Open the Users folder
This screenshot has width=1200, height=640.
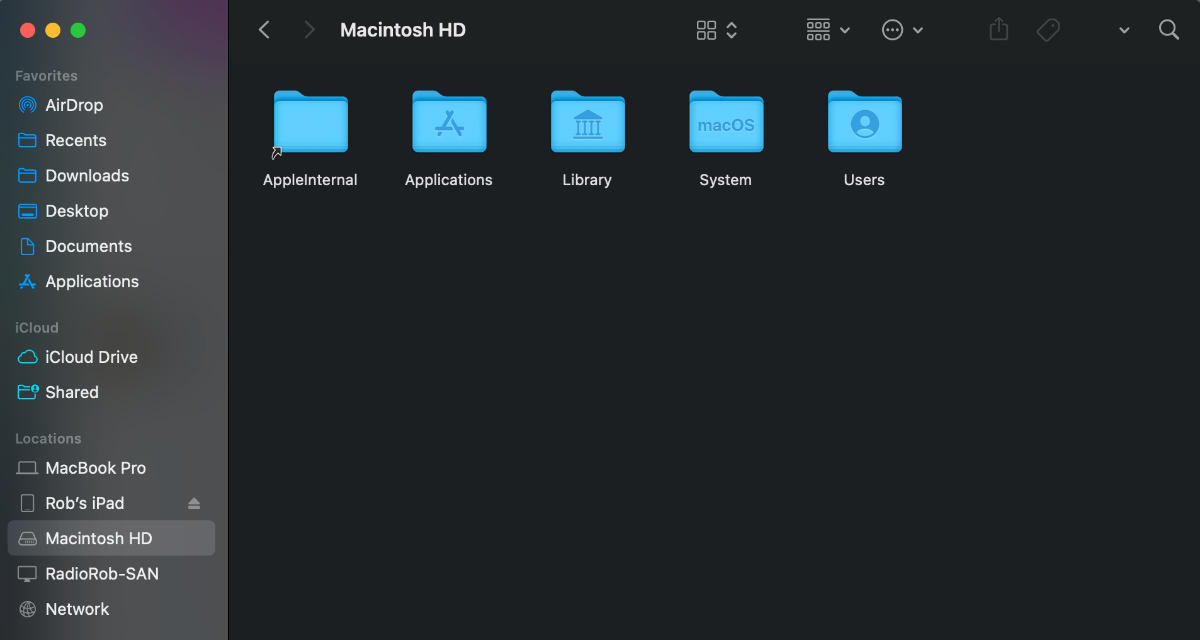[x=864, y=122]
